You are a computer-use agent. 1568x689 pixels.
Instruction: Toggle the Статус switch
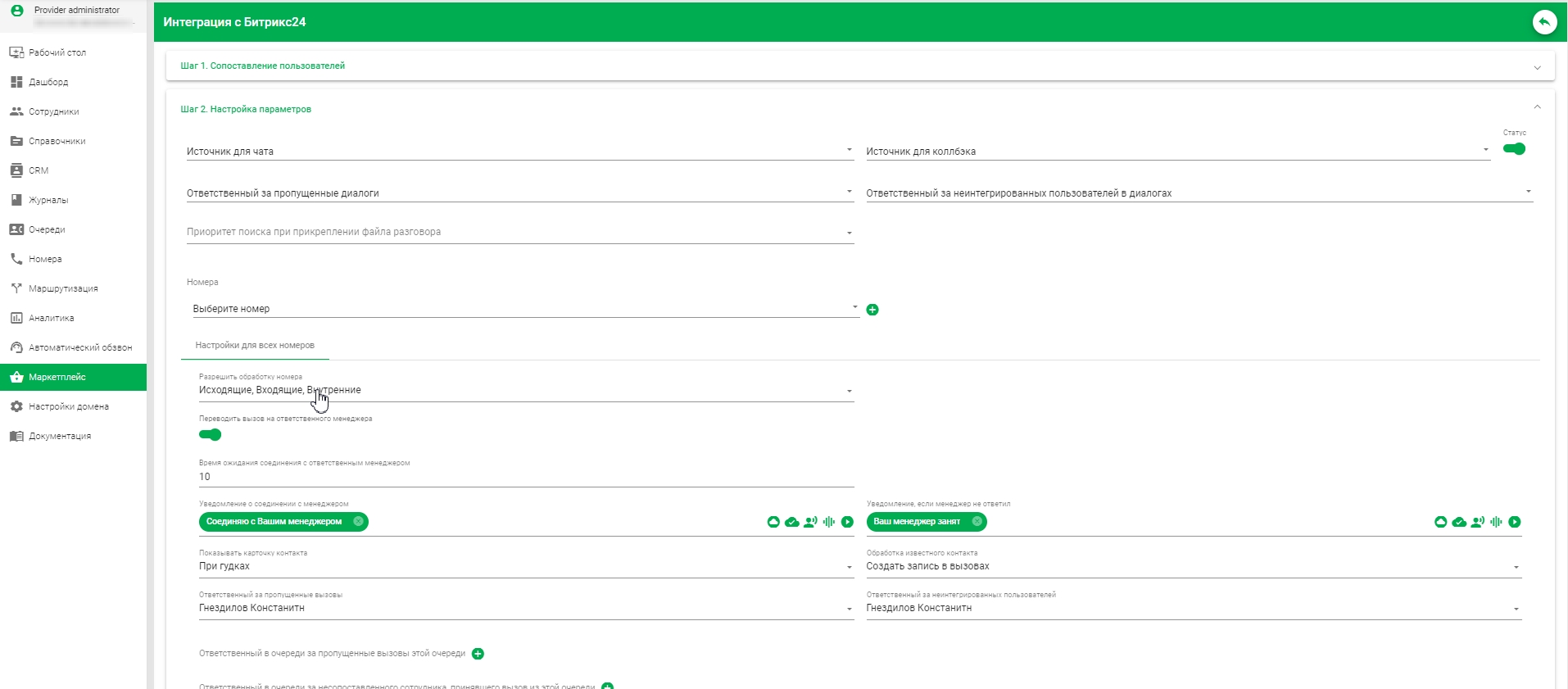[1514, 149]
